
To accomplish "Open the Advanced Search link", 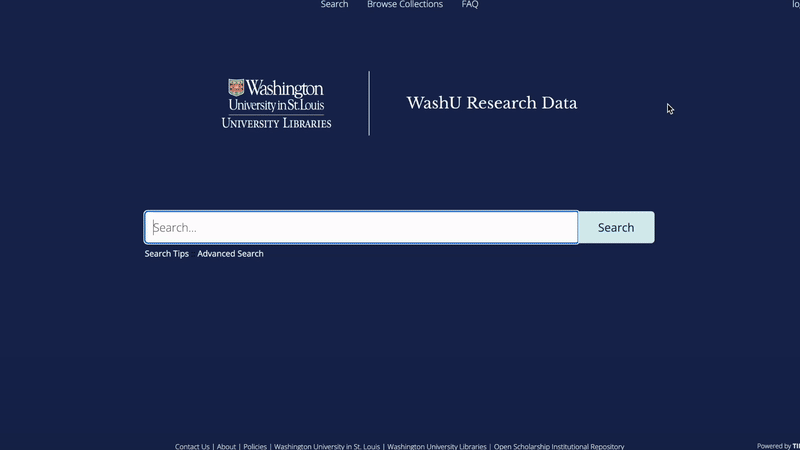I will click(230, 254).
